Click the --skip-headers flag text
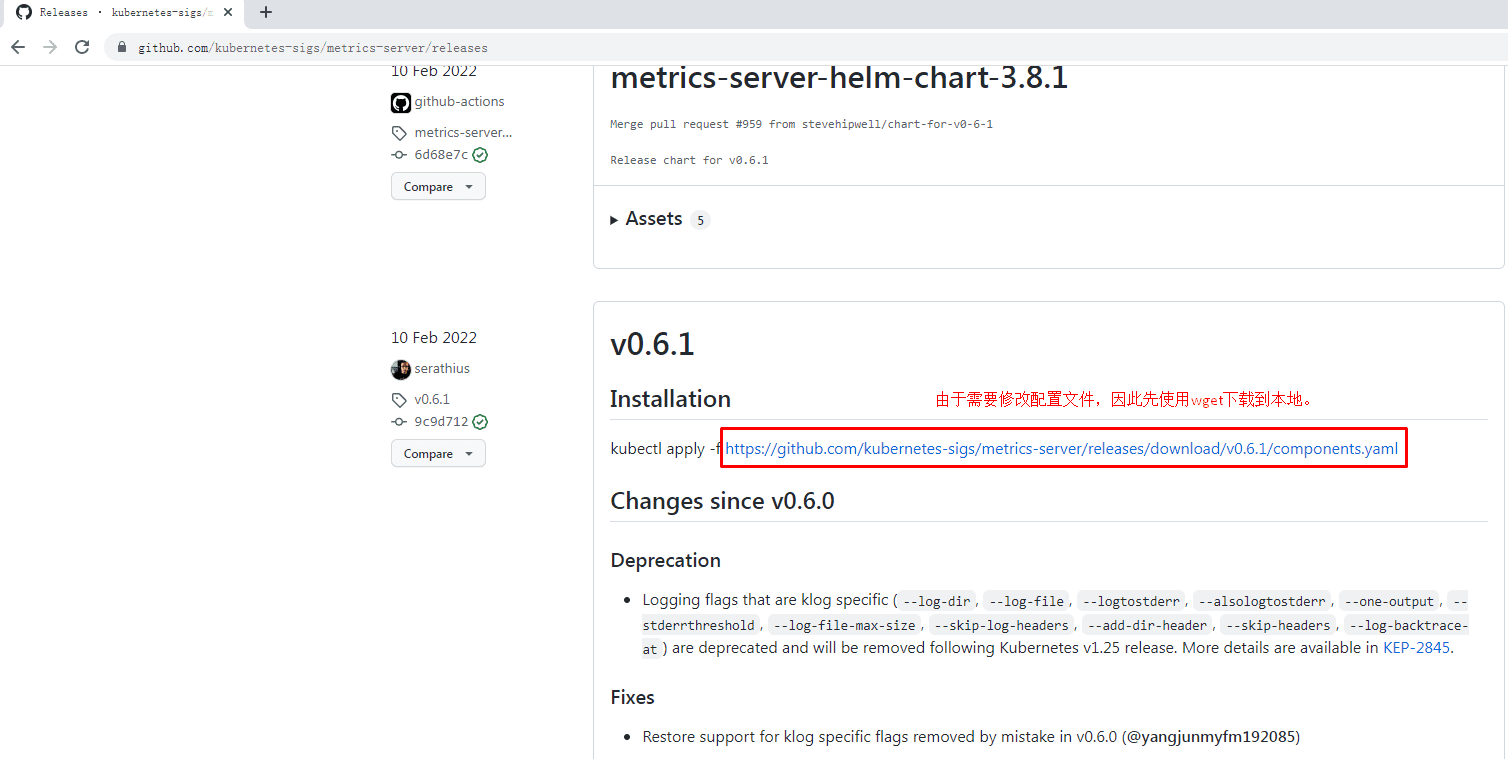Image resolution: width=1508 pixels, height=759 pixels. pyautogui.click(x=1279, y=625)
